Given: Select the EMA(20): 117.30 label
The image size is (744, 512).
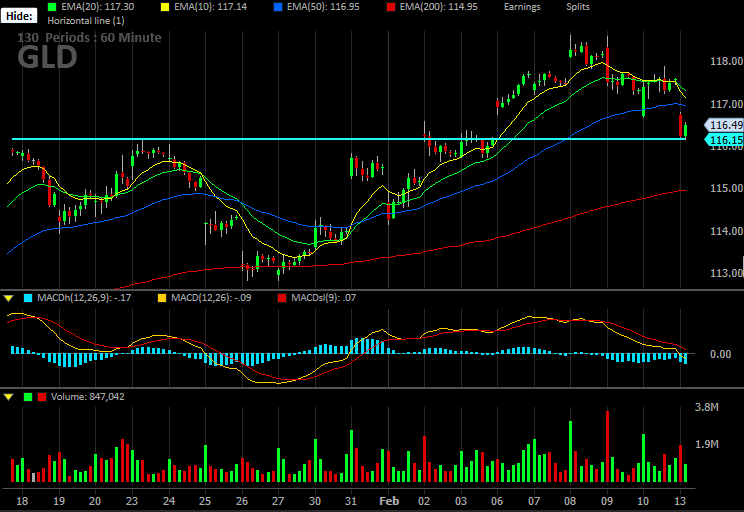Looking at the screenshot, I should point(97,7).
